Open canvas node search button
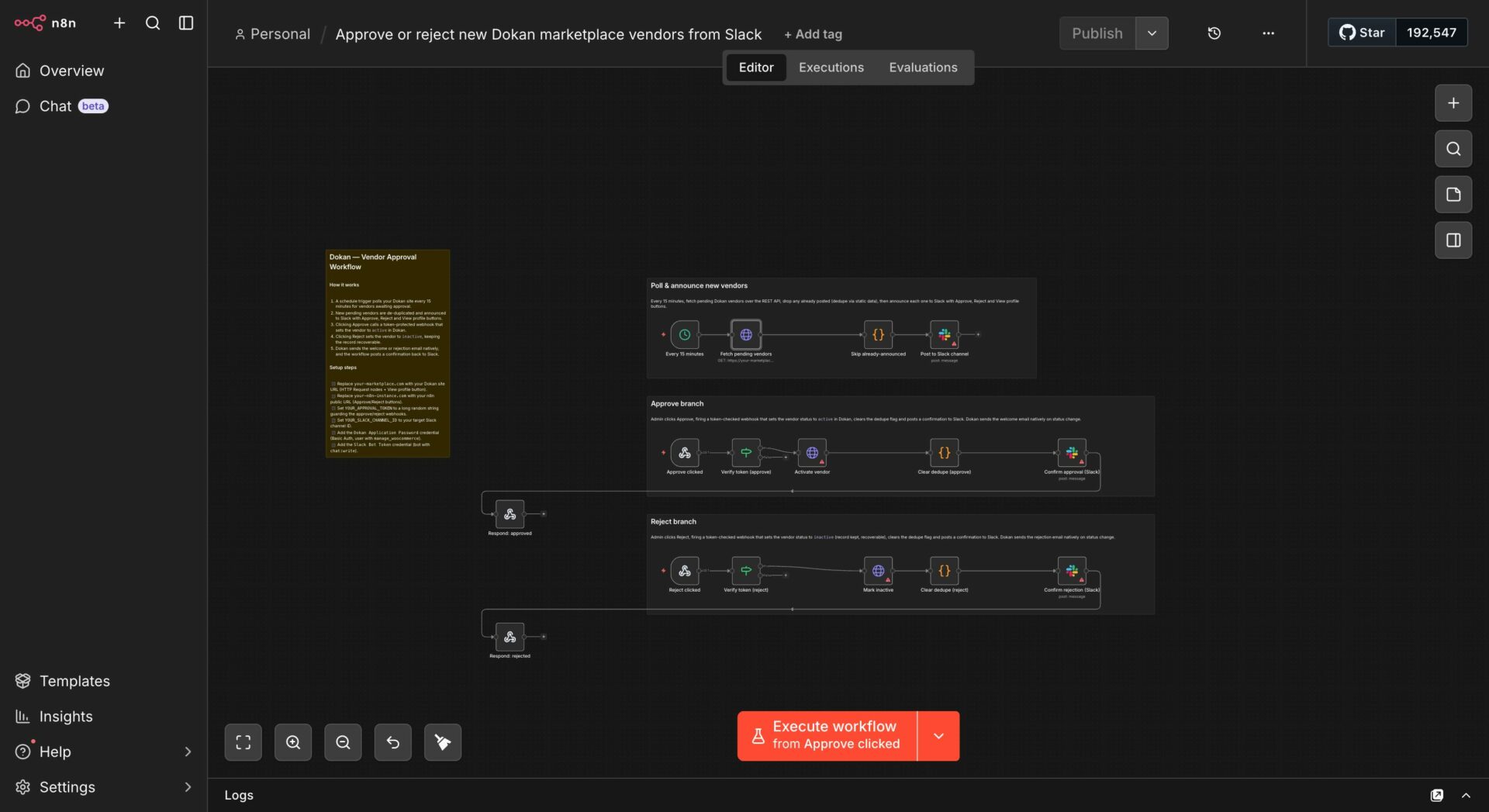 coord(1453,149)
